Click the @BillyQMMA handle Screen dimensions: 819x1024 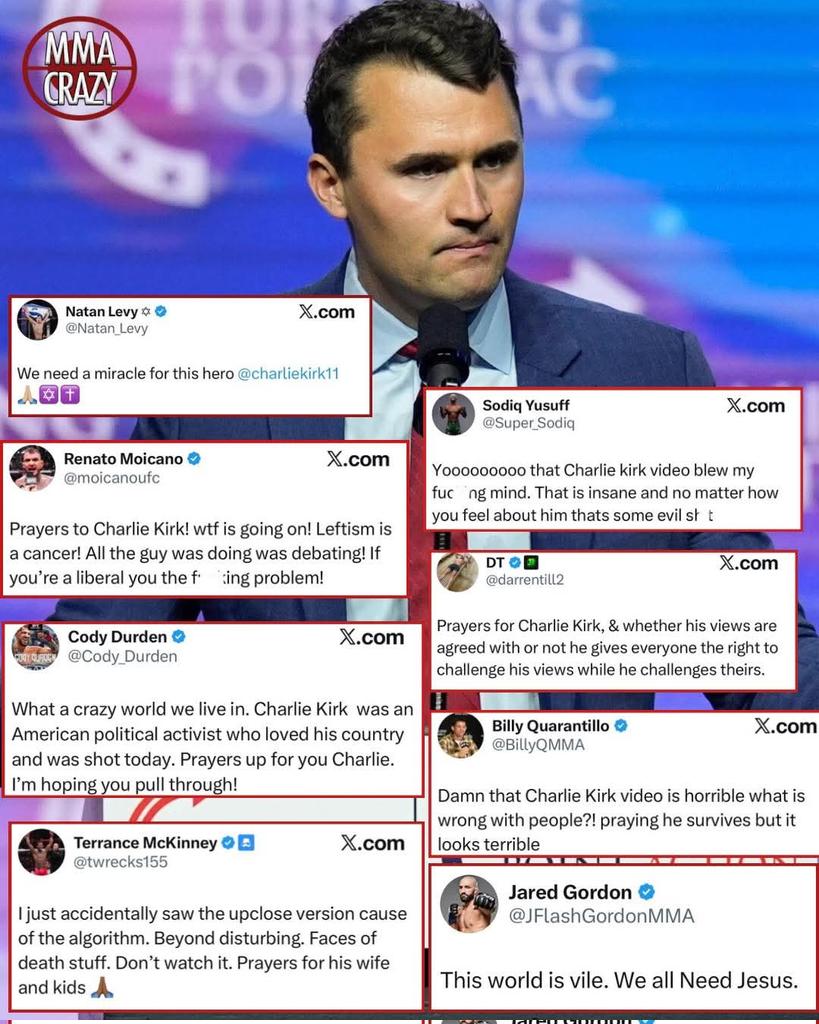pos(538,745)
